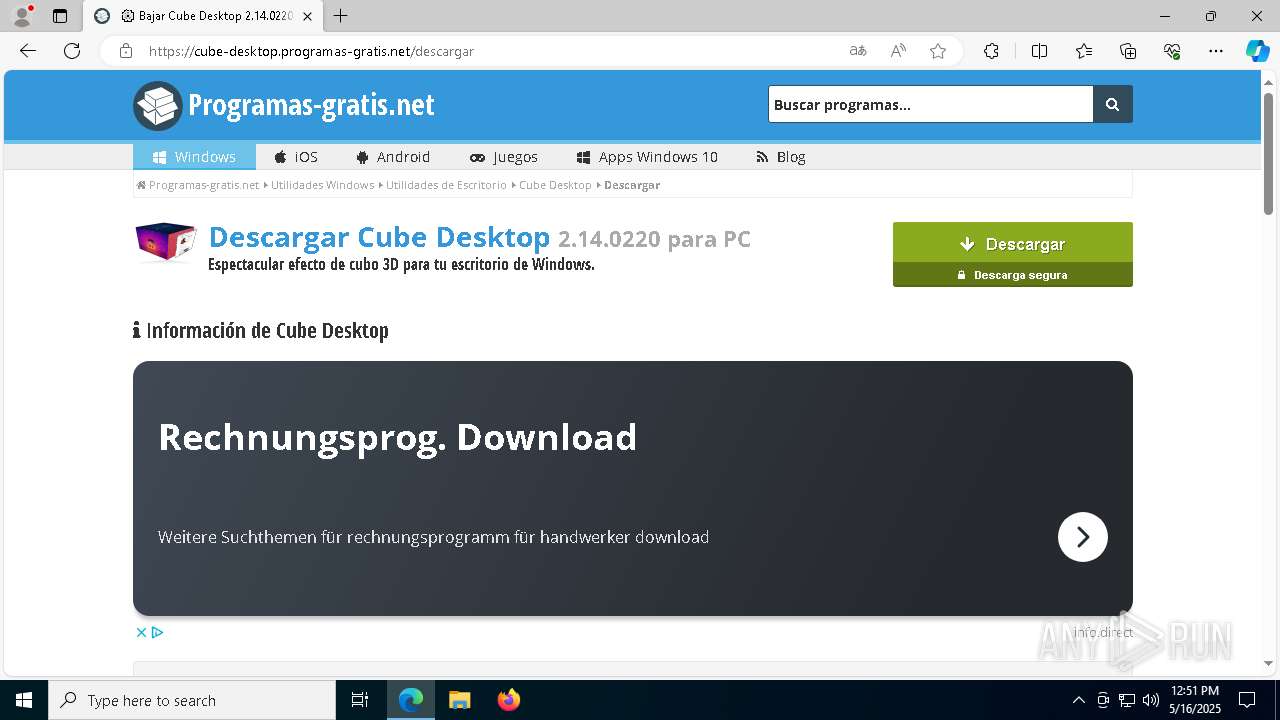Select the iOS category tab
The width and height of the screenshot is (1280, 720).
[x=296, y=157]
